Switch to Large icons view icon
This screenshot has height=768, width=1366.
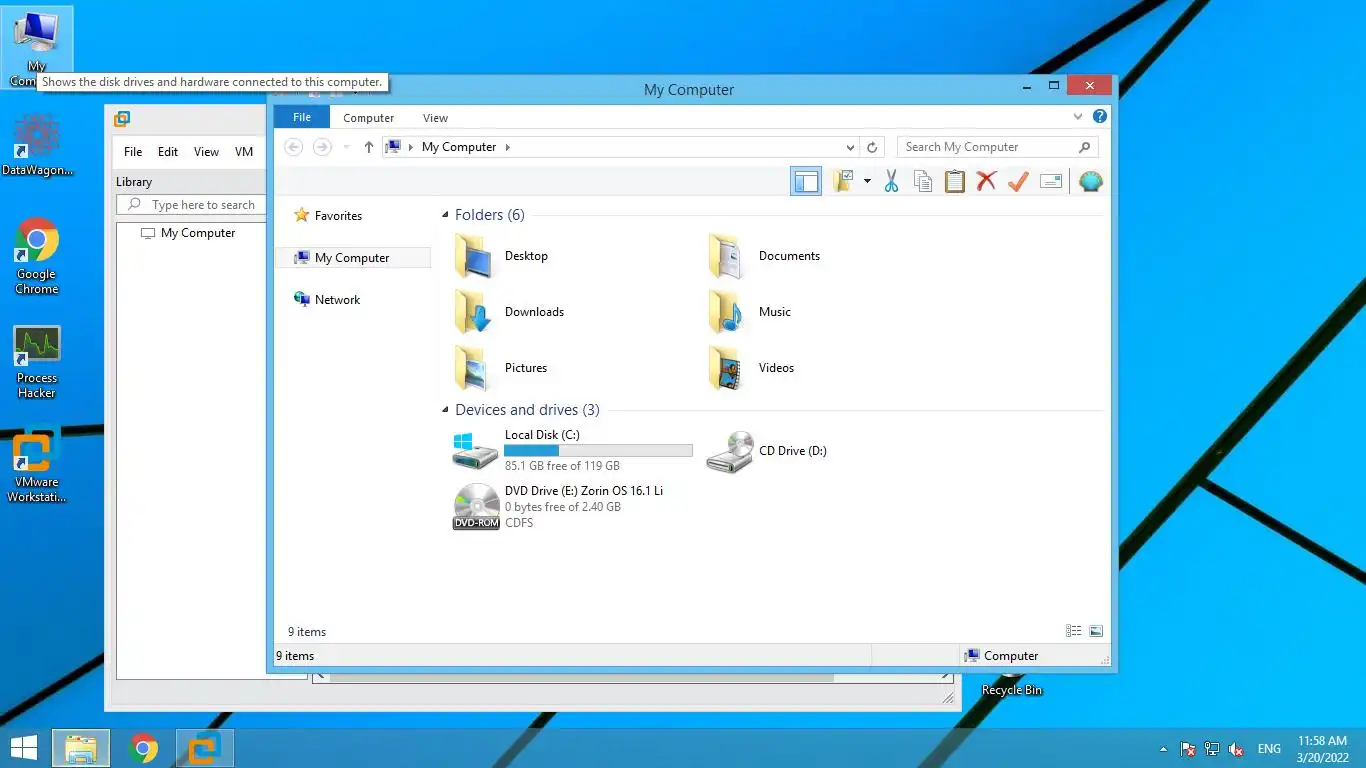pyautogui.click(x=1096, y=631)
